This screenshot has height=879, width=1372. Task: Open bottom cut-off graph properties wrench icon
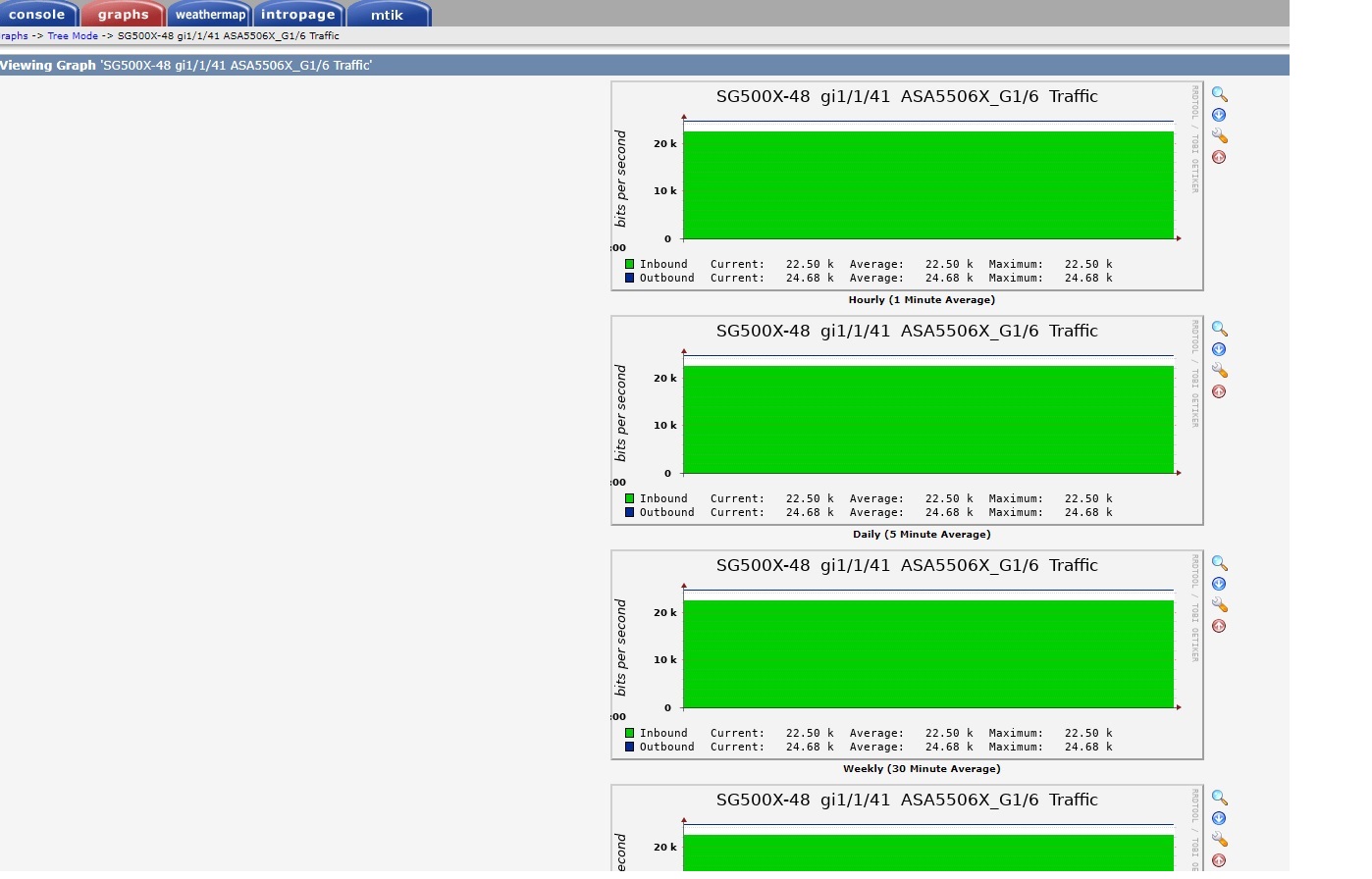(1219, 839)
